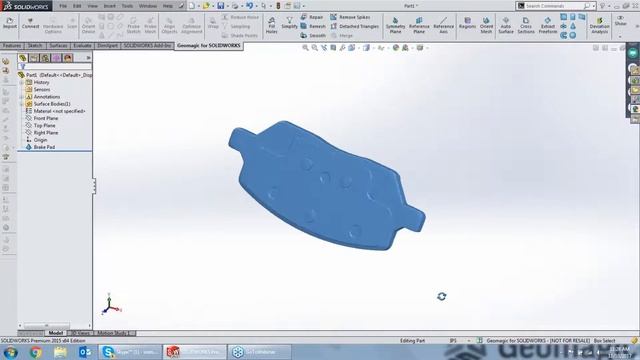The image size is (640, 360).
Task: Open the Save button dropdown arrow
Action: pos(227,6)
